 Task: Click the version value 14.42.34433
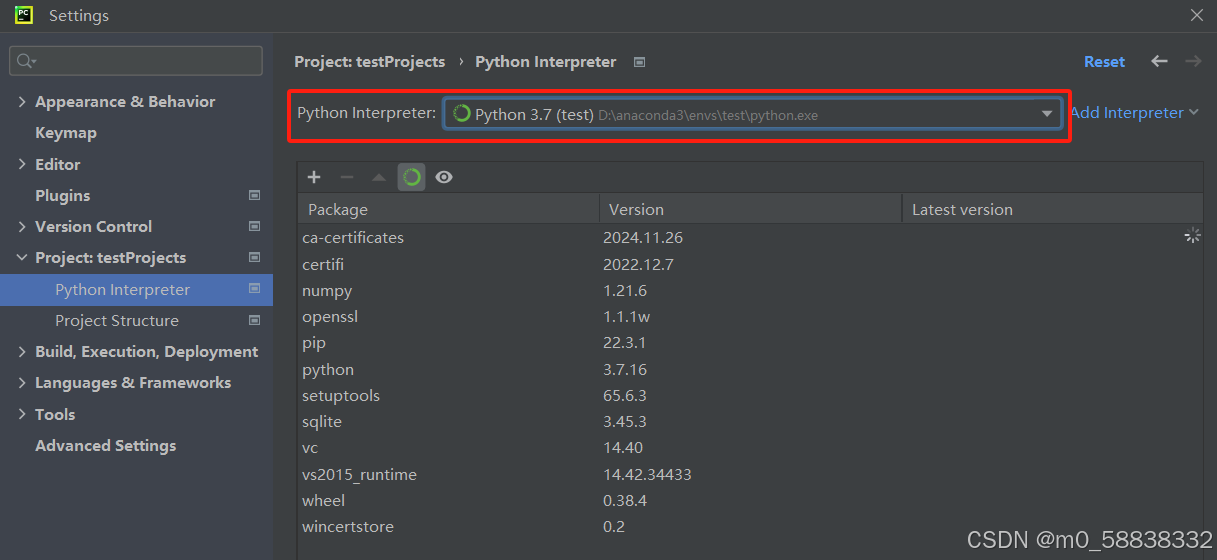click(x=647, y=474)
